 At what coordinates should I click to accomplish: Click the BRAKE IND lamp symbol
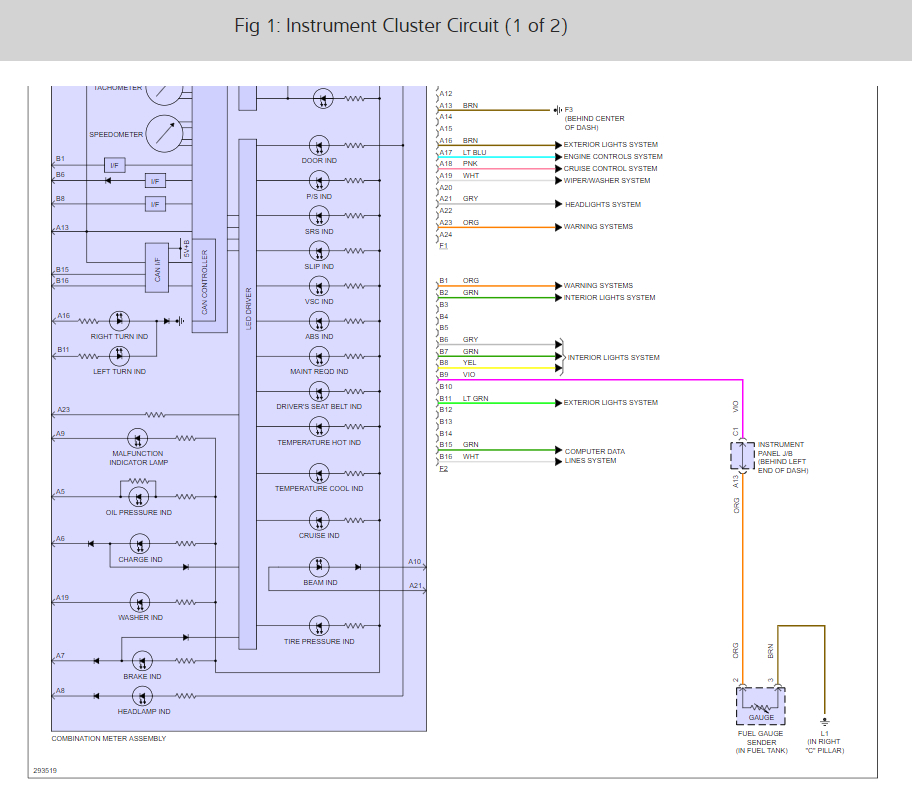tap(142, 661)
